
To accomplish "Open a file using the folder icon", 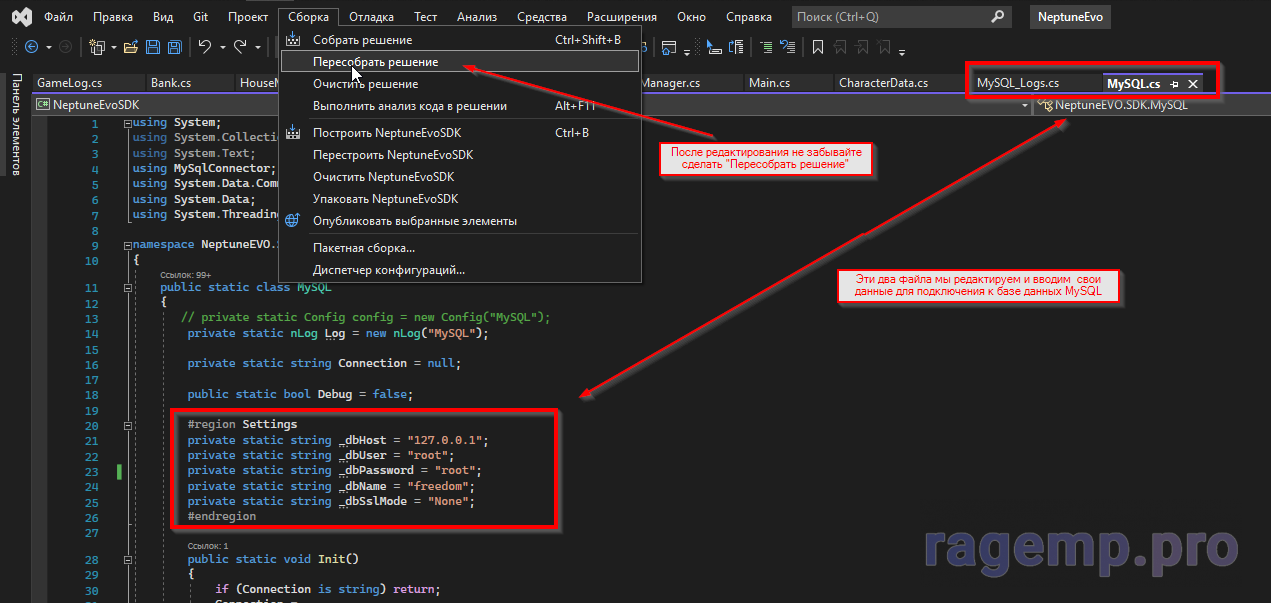I will 132,47.
